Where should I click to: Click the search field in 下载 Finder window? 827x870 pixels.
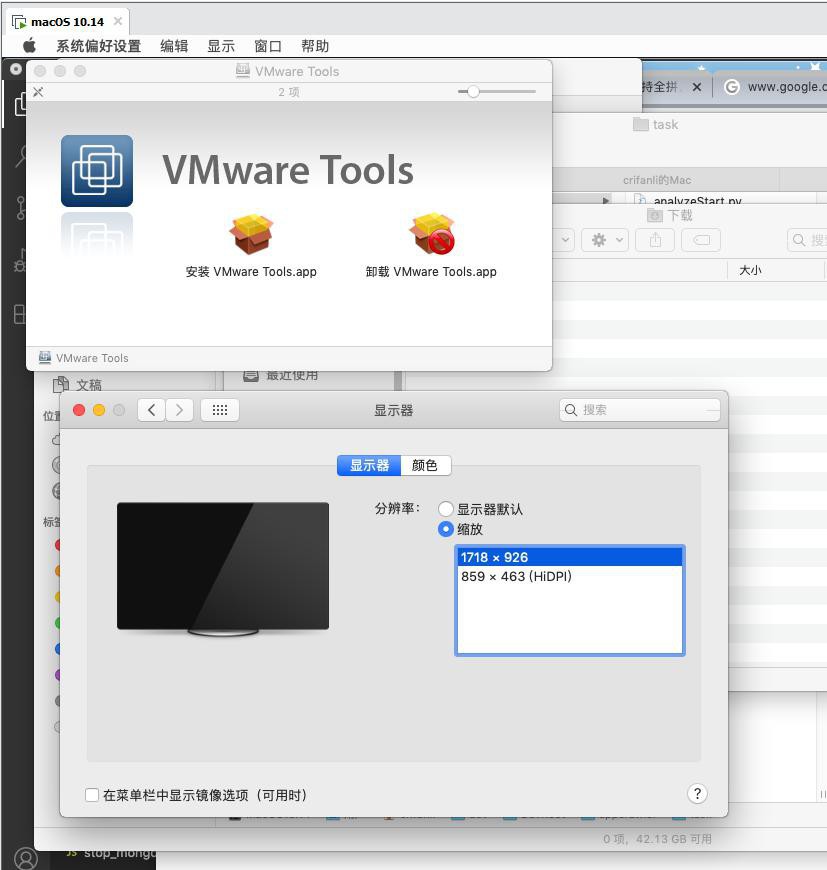807,240
